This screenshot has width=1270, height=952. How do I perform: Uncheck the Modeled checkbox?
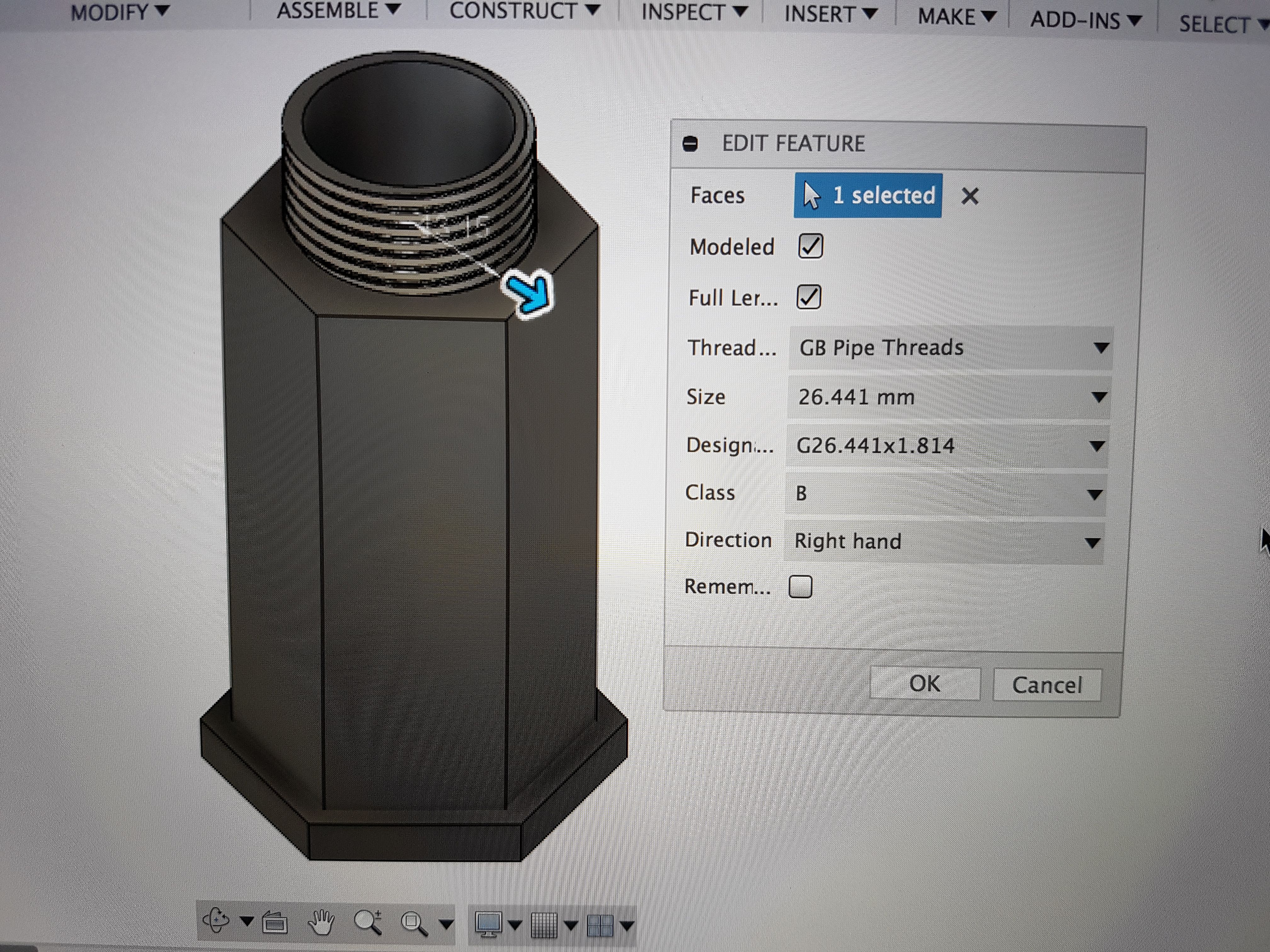point(810,246)
